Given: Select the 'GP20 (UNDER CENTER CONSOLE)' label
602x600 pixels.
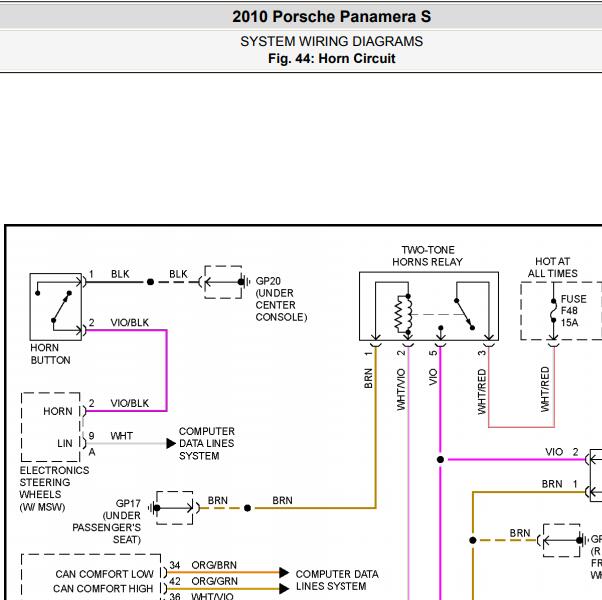Looking at the screenshot, I should click(281, 299).
